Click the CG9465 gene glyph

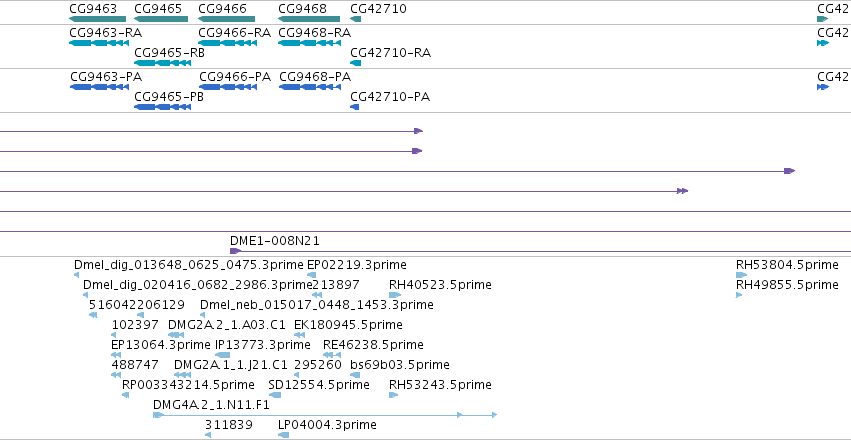click(161, 19)
